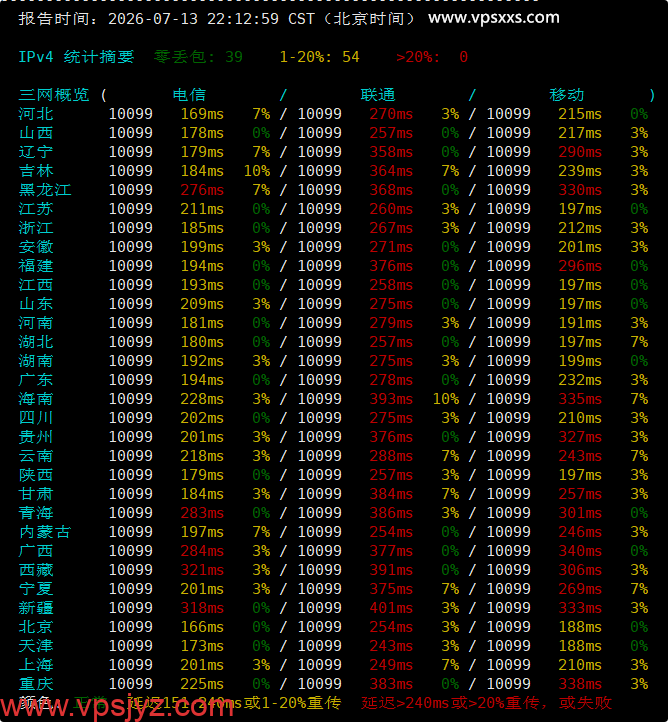Viewport: 668px width, 722px height.
Task: Click the '移动' column header
Action: 567,95
